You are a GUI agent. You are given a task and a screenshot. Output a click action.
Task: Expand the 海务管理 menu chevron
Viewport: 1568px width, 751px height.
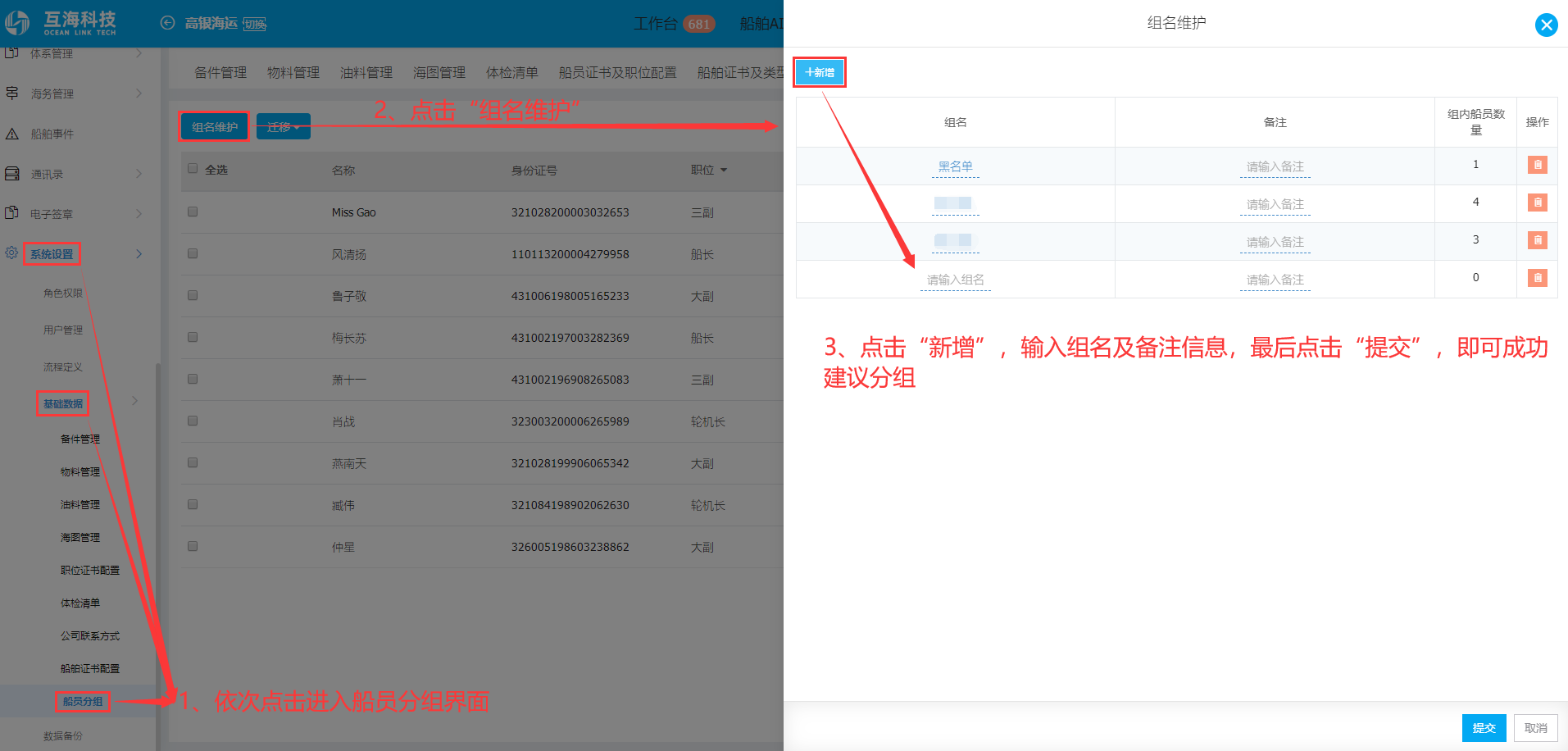[x=139, y=93]
